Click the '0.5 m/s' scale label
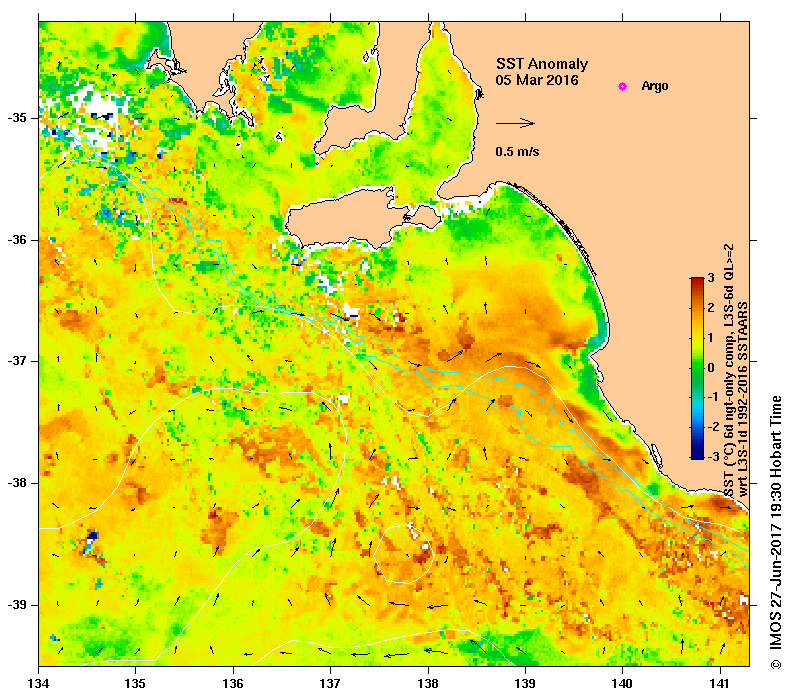 click(517, 151)
